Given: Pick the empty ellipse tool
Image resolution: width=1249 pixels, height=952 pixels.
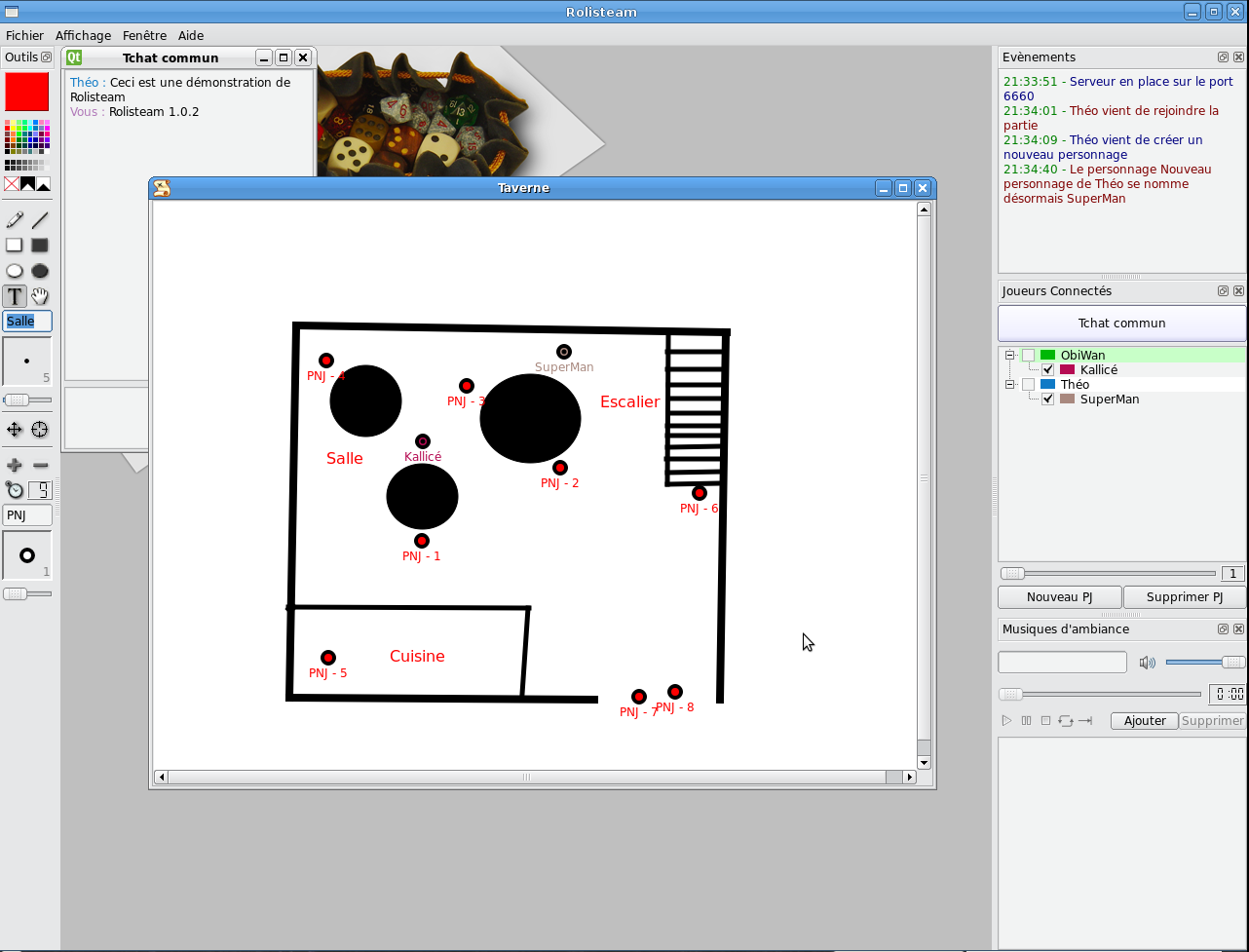Looking at the screenshot, I should pyautogui.click(x=15, y=271).
